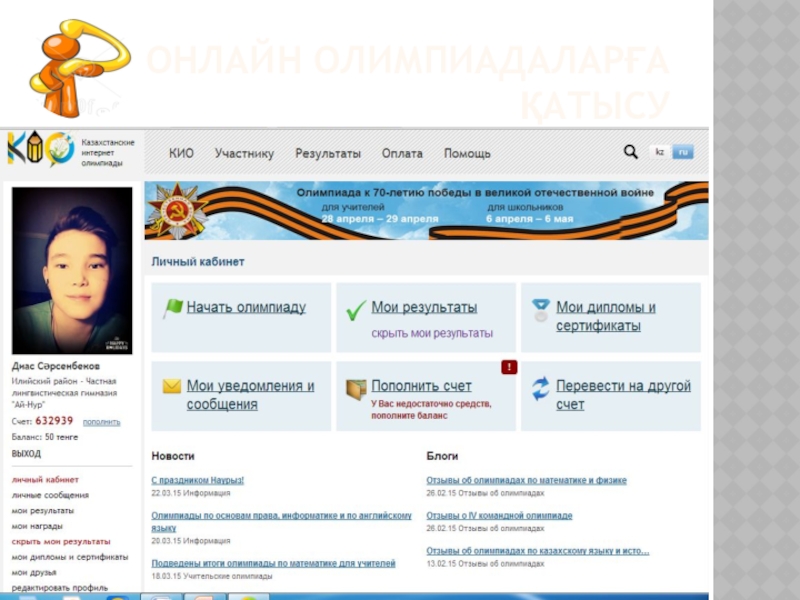Open личный кабинет in the sidebar

(45, 480)
